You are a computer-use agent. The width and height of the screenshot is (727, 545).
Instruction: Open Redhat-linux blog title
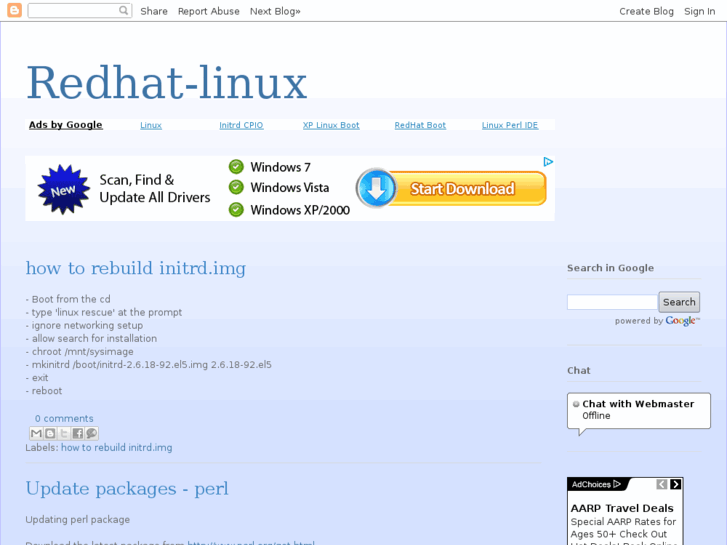[x=166, y=83]
